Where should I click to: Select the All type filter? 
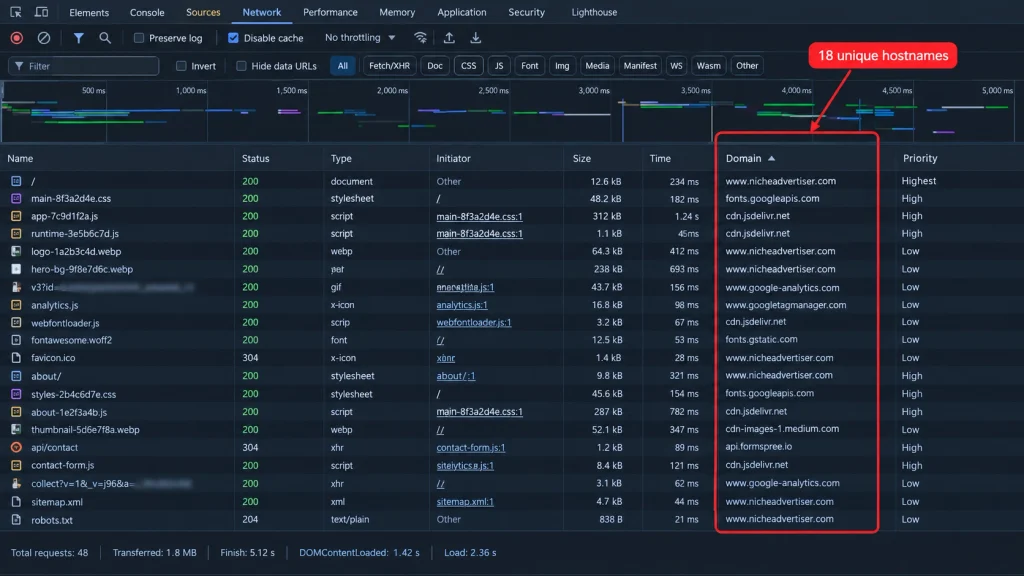point(343,66)
